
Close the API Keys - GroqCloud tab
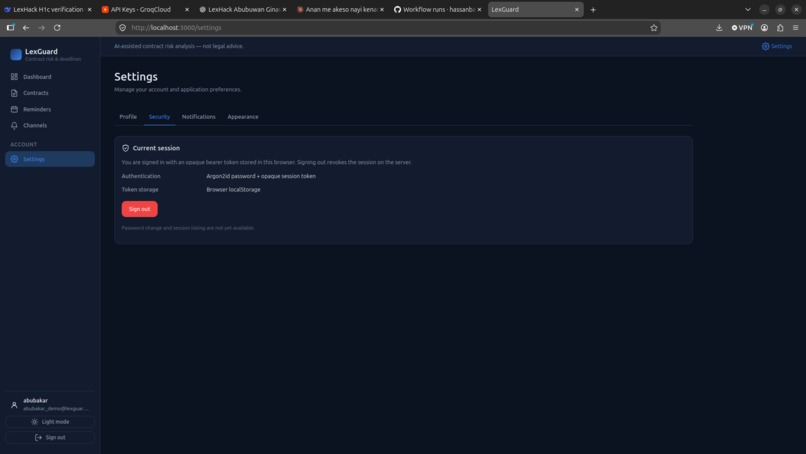point(187,9)
